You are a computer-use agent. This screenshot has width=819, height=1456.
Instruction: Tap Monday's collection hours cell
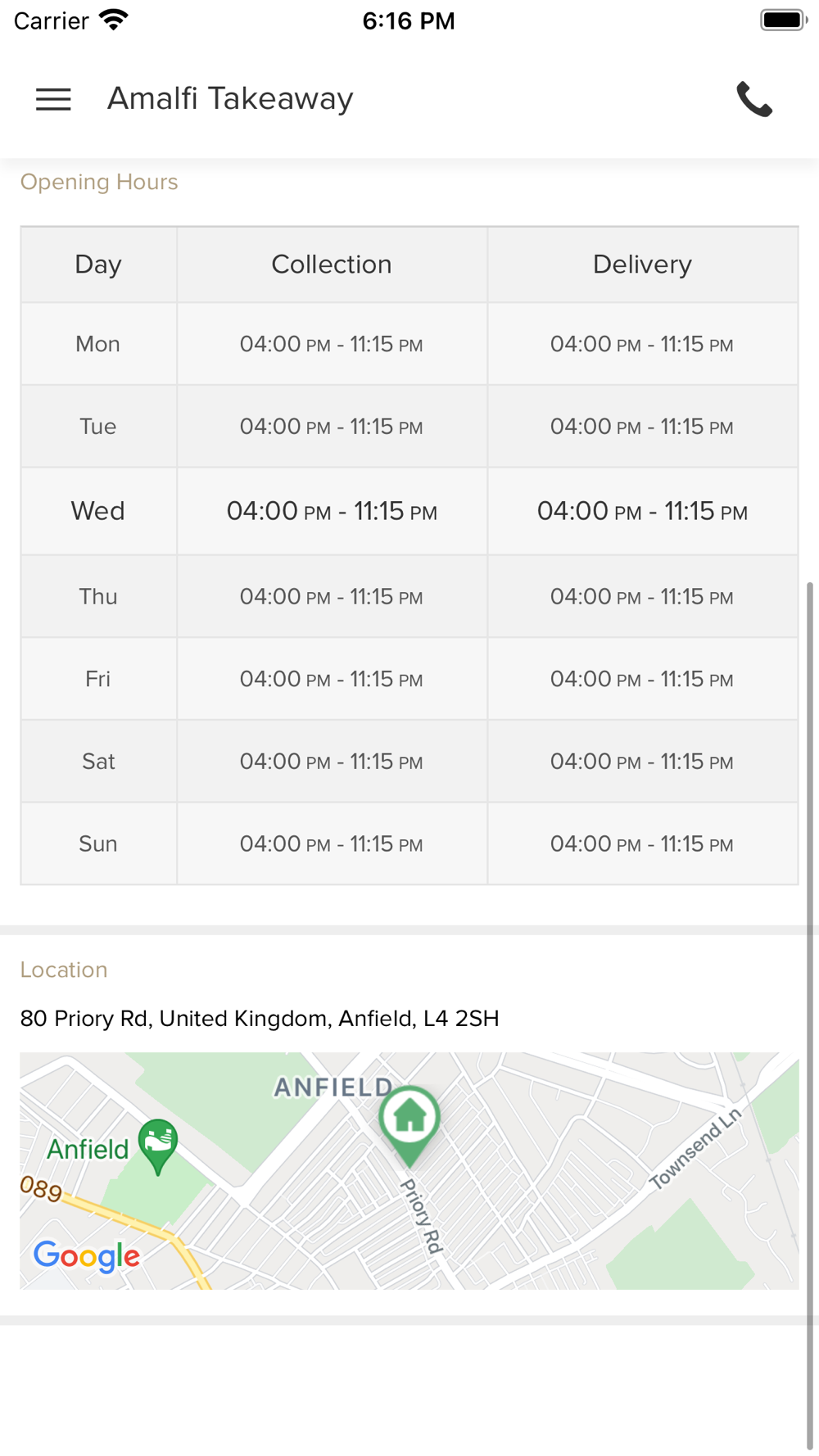(332, 344)
